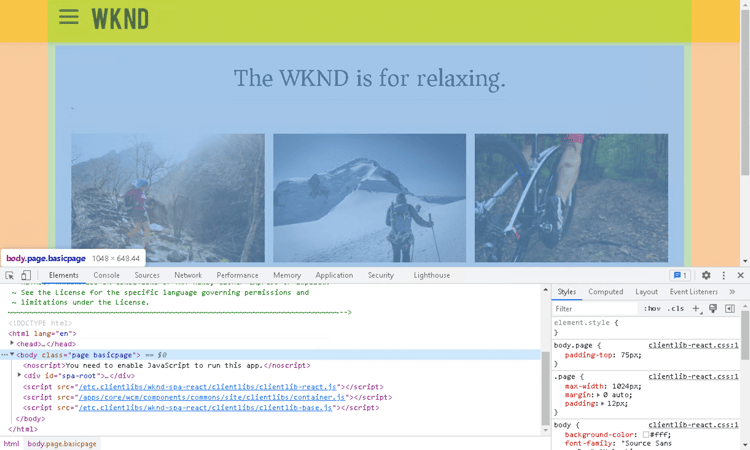Click the WKND logo
The image size is (750, 450).
pyautogui.click(x=120, y=19)
